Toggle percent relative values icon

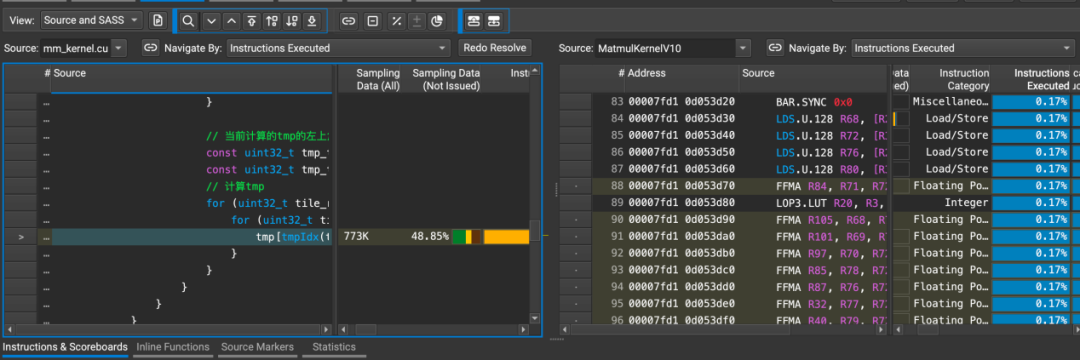pos(396,21)
